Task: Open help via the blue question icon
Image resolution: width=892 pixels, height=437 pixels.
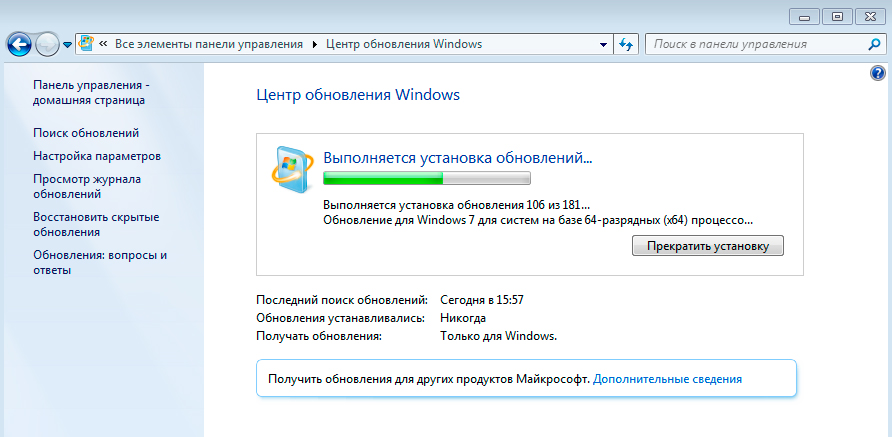Action: (x=878, y=73)
